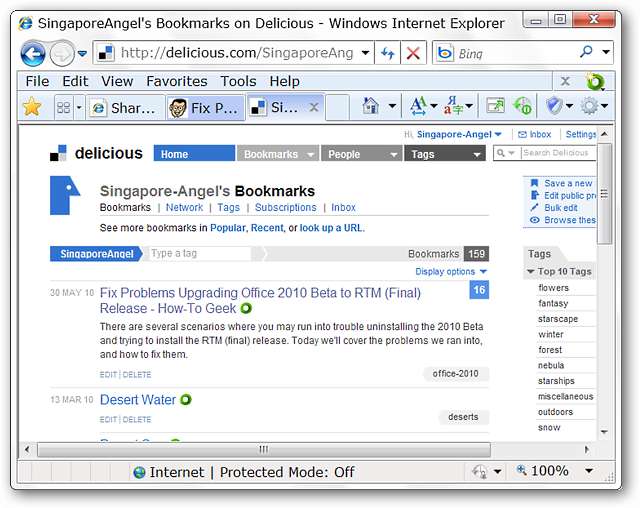Viewport: 640px width, 508px height.
Task: Click the magnifier search icon
Action: (586, 52)
